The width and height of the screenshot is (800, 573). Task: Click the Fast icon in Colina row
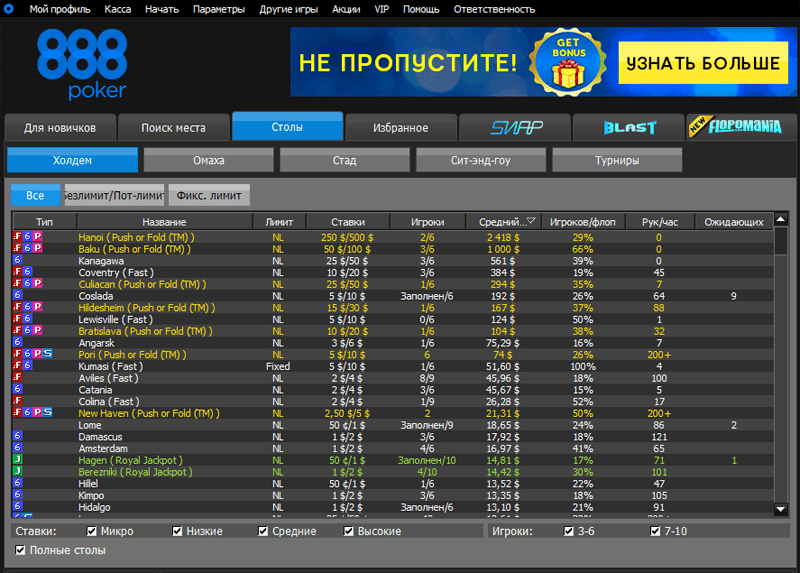[x=17, y=401]
